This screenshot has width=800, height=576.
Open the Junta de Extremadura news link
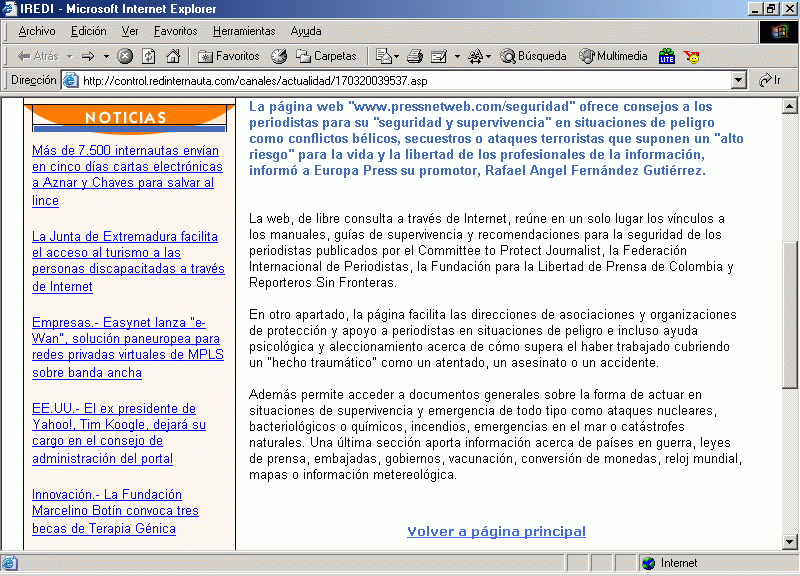coord(128,261)
